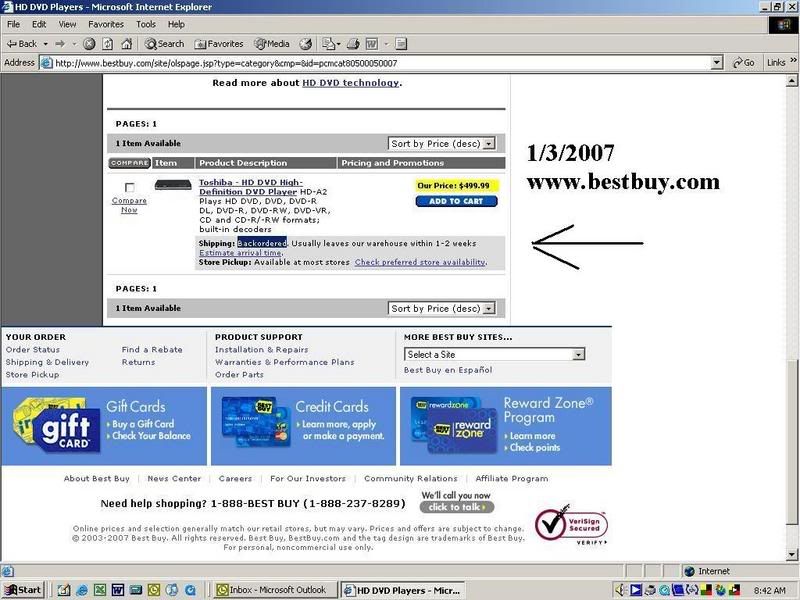Launch Excel from Quick Launch

[100, 590]
